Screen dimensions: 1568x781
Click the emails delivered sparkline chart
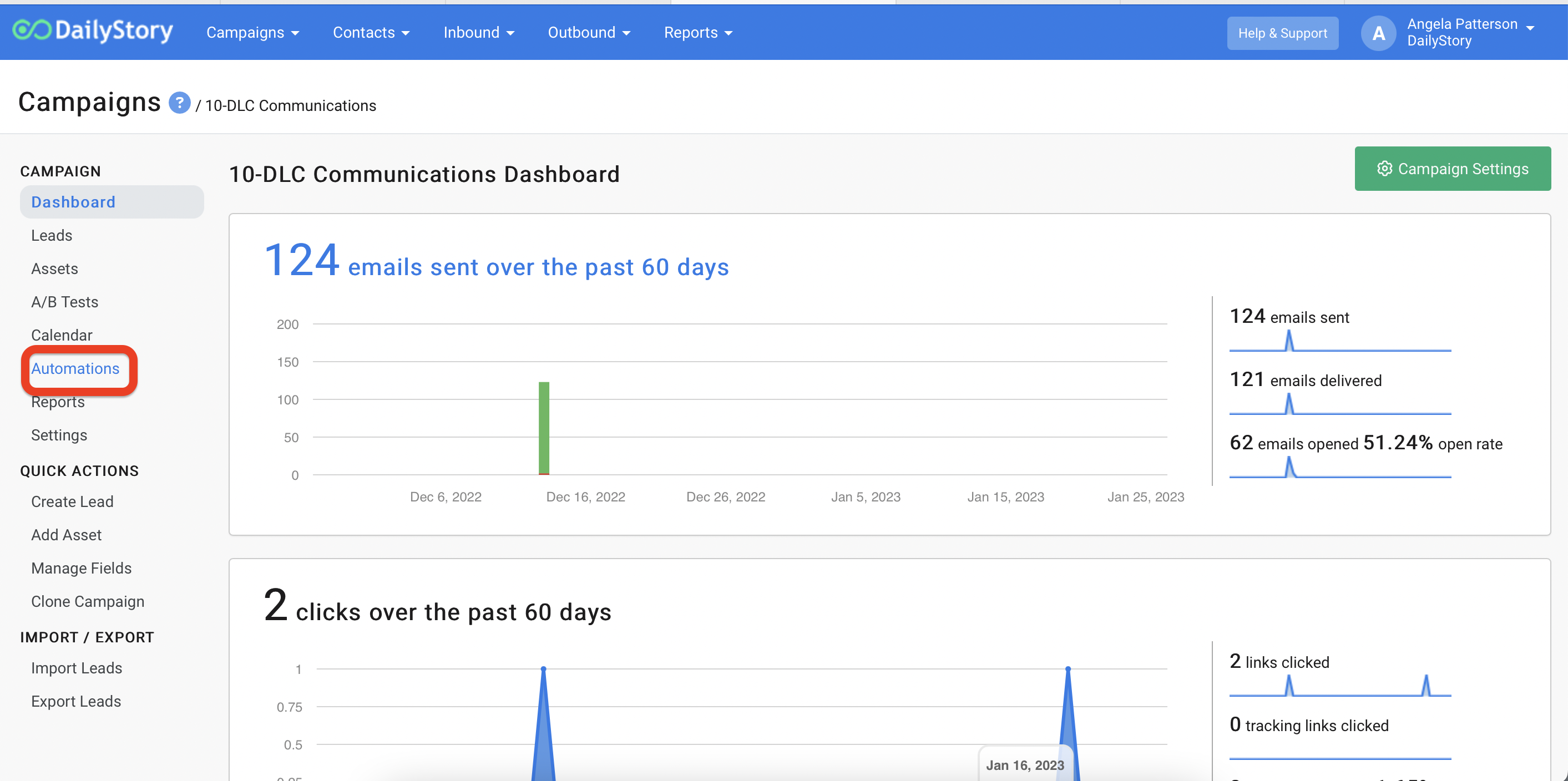(1340, 405)
